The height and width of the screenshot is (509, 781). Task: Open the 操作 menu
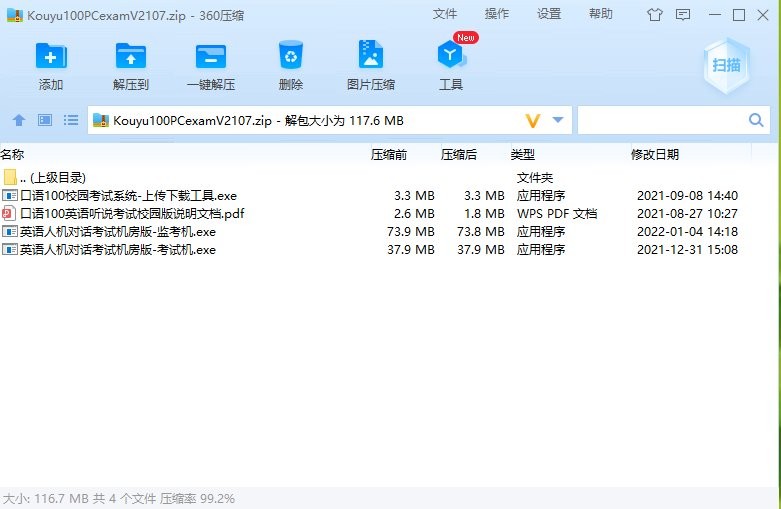click(x=497, y=14)
